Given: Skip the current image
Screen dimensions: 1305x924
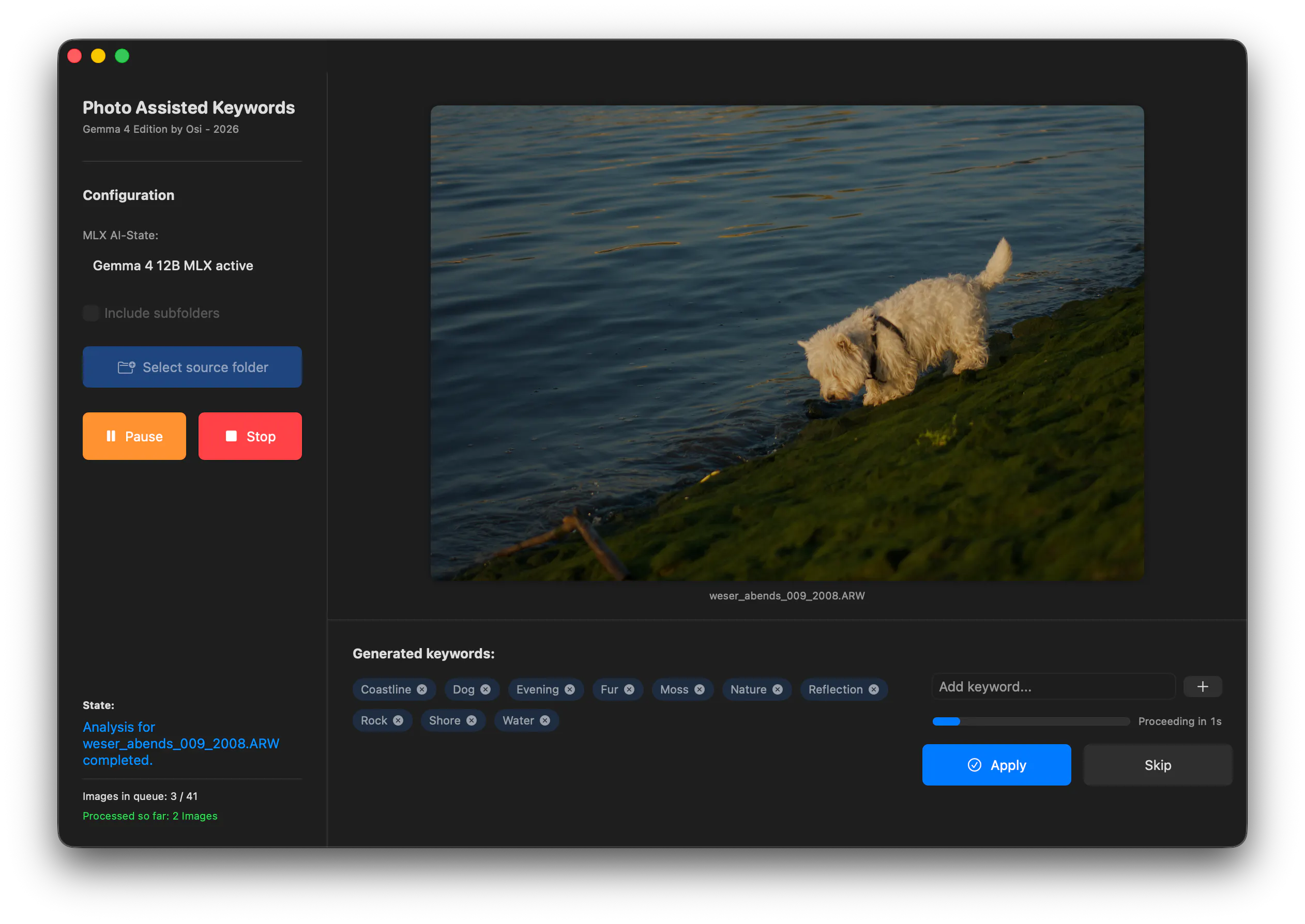Looking at the screenshot, I should click(1158, 765).
